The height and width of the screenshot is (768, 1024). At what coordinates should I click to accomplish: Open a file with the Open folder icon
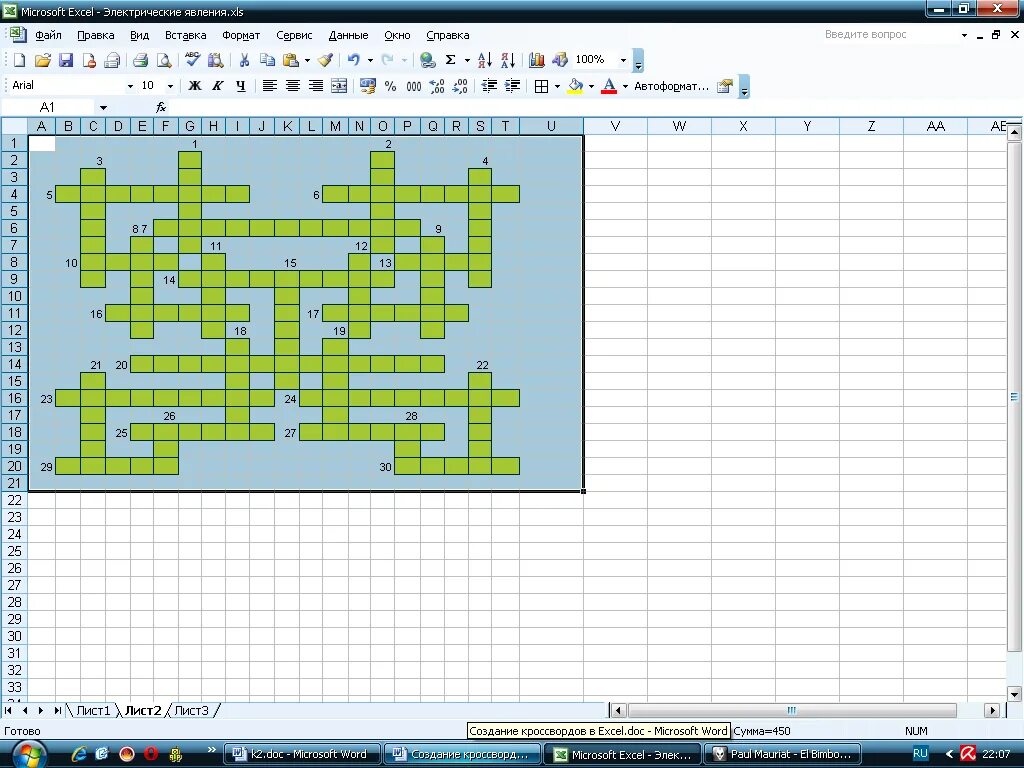tap(43, 60)
